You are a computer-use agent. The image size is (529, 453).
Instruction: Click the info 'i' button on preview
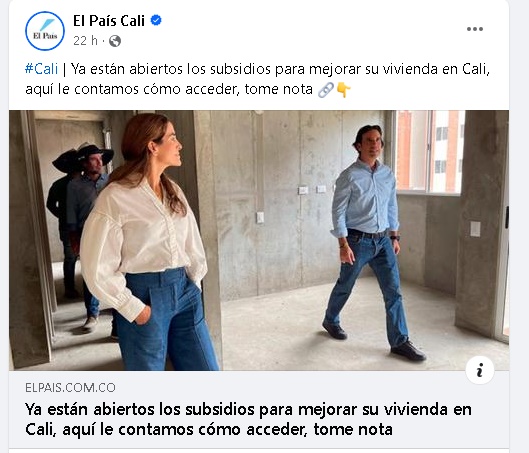click(480, 370)
